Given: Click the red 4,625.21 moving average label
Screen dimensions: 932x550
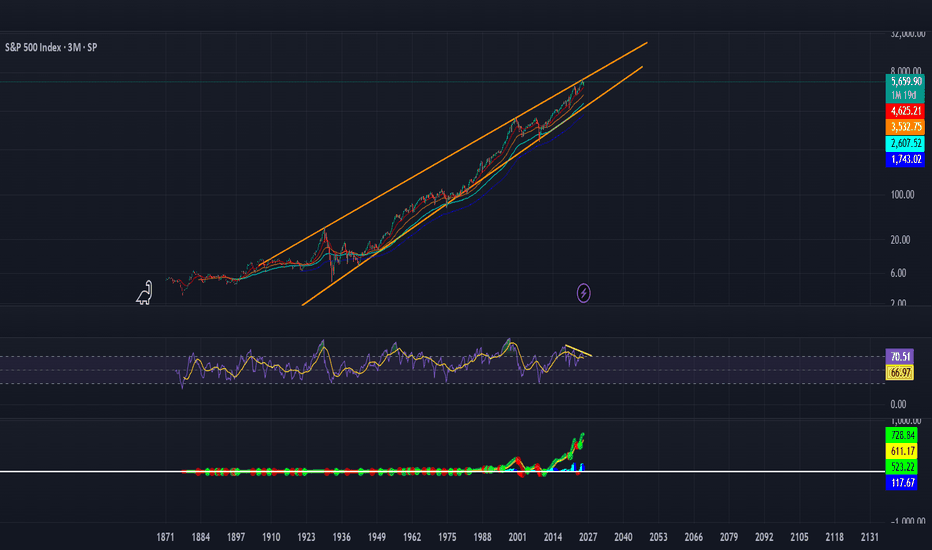Looking at the screenshot, I should 905,111.
